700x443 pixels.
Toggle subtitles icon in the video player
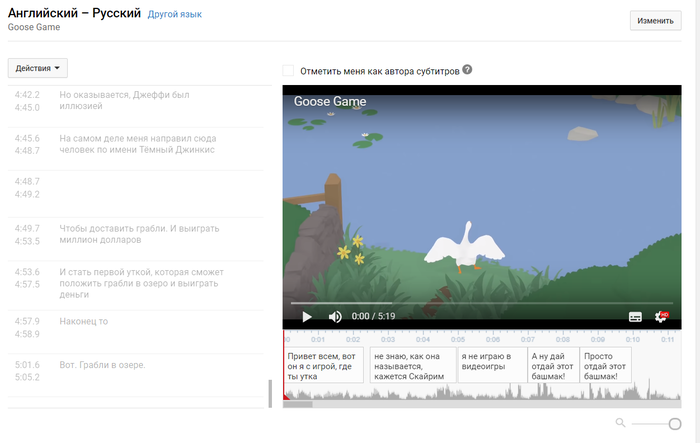pyautogui.click(x=635, y=316)
